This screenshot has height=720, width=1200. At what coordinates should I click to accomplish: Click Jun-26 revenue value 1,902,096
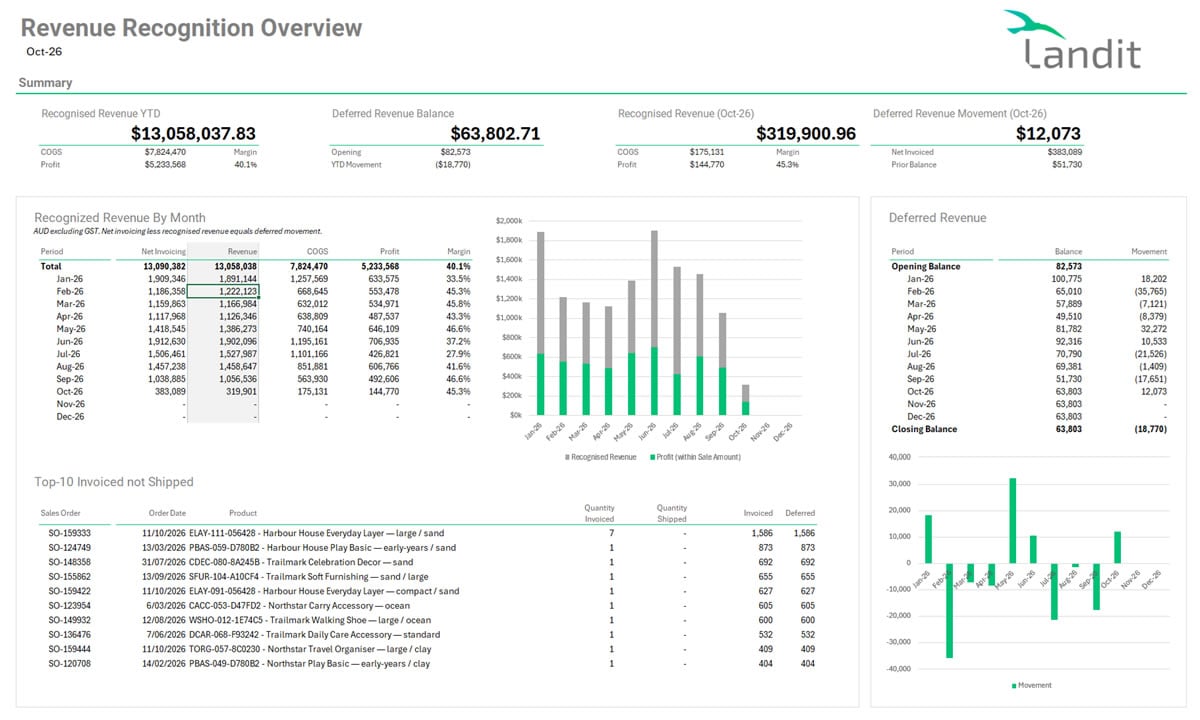tap(237, 341)
